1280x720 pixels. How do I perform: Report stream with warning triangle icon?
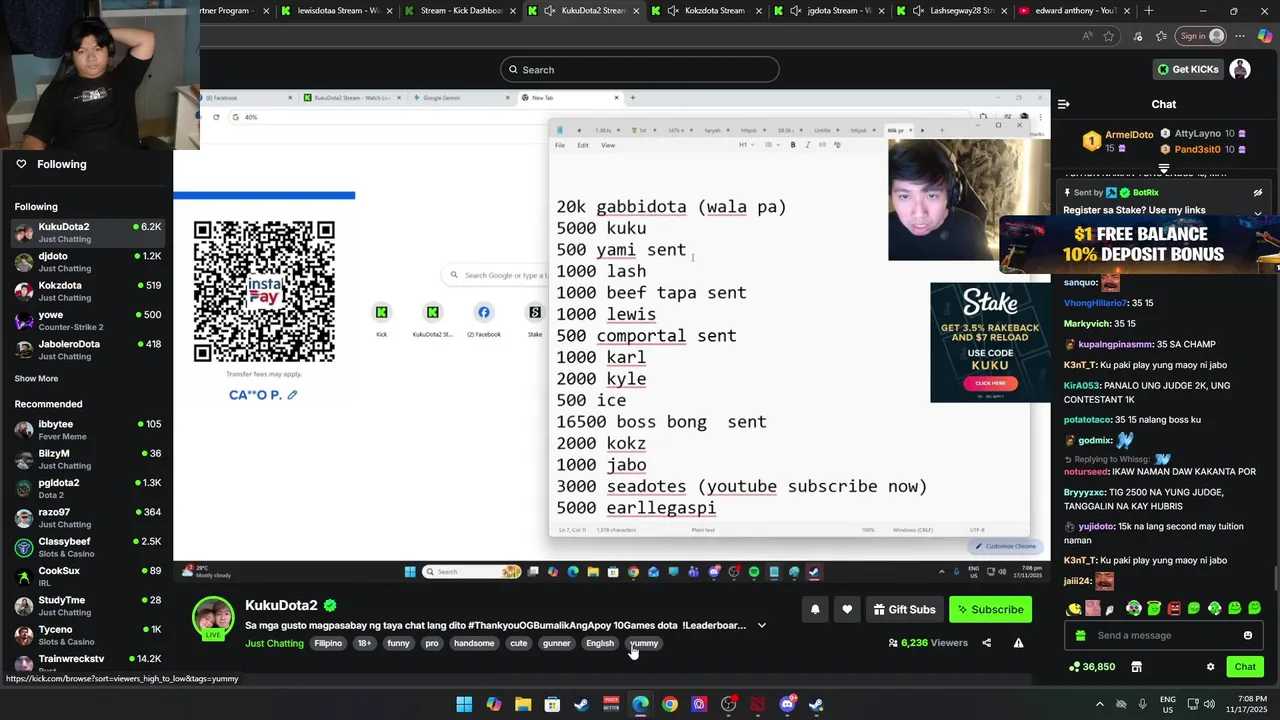(x=1018, y=643)
